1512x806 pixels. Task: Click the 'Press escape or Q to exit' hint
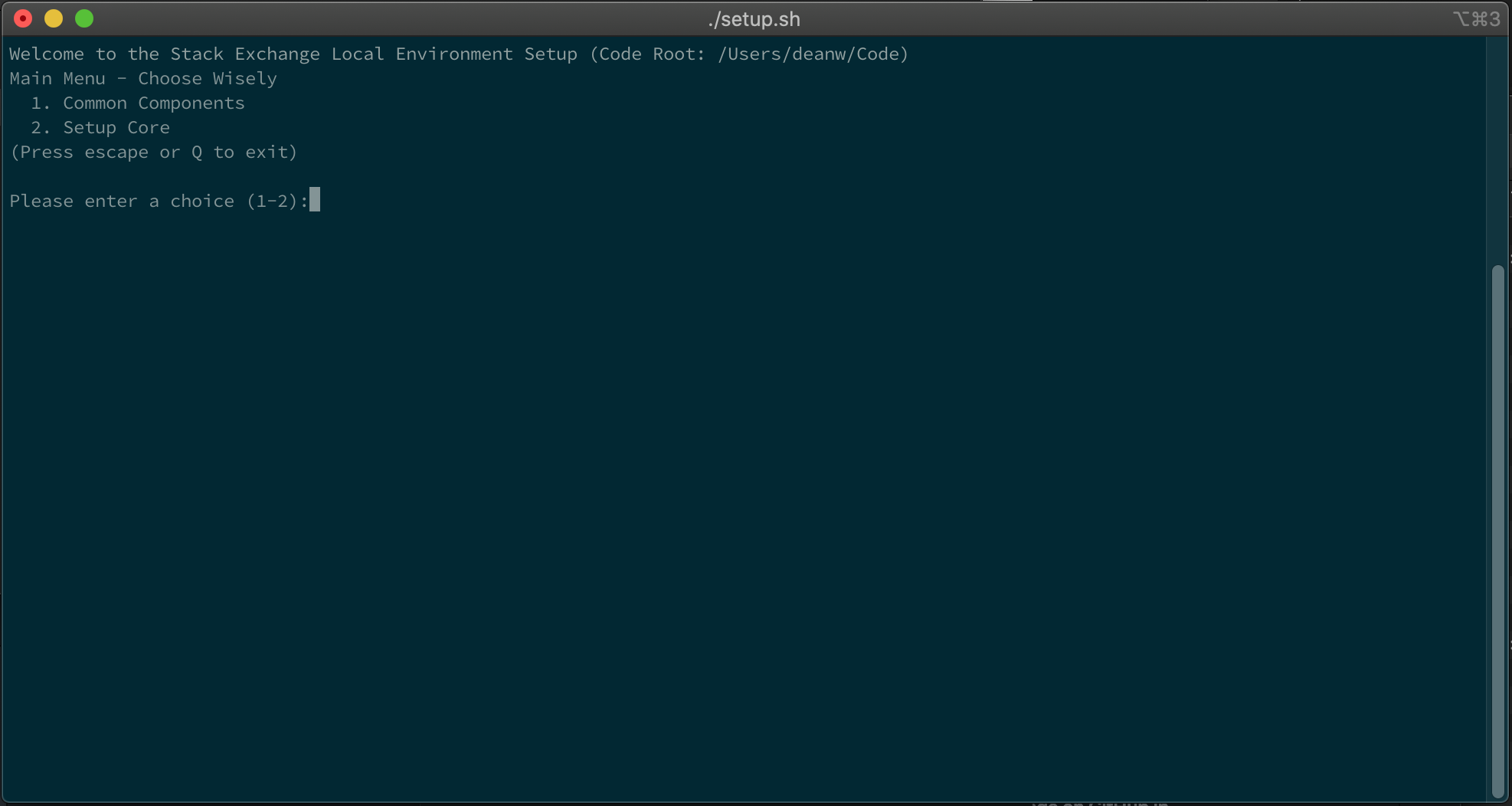153,152
